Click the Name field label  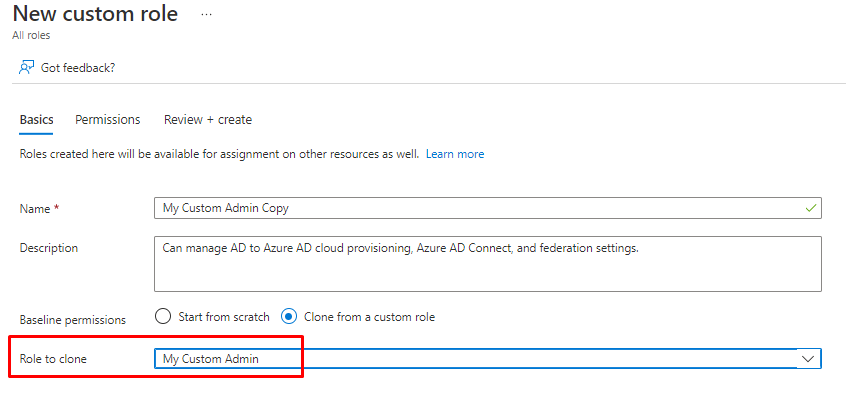(36, 208)
